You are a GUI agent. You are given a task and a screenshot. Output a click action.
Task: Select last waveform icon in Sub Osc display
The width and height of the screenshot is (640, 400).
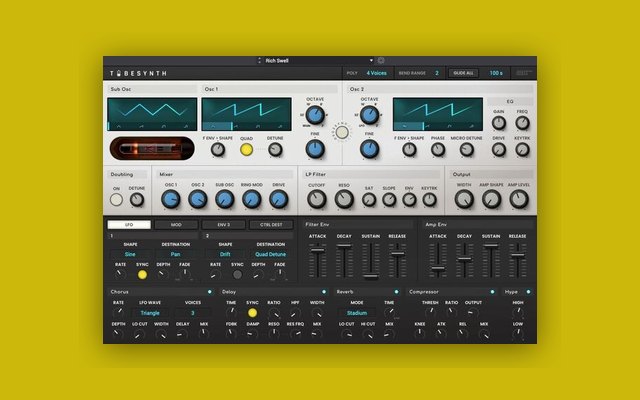186,127
